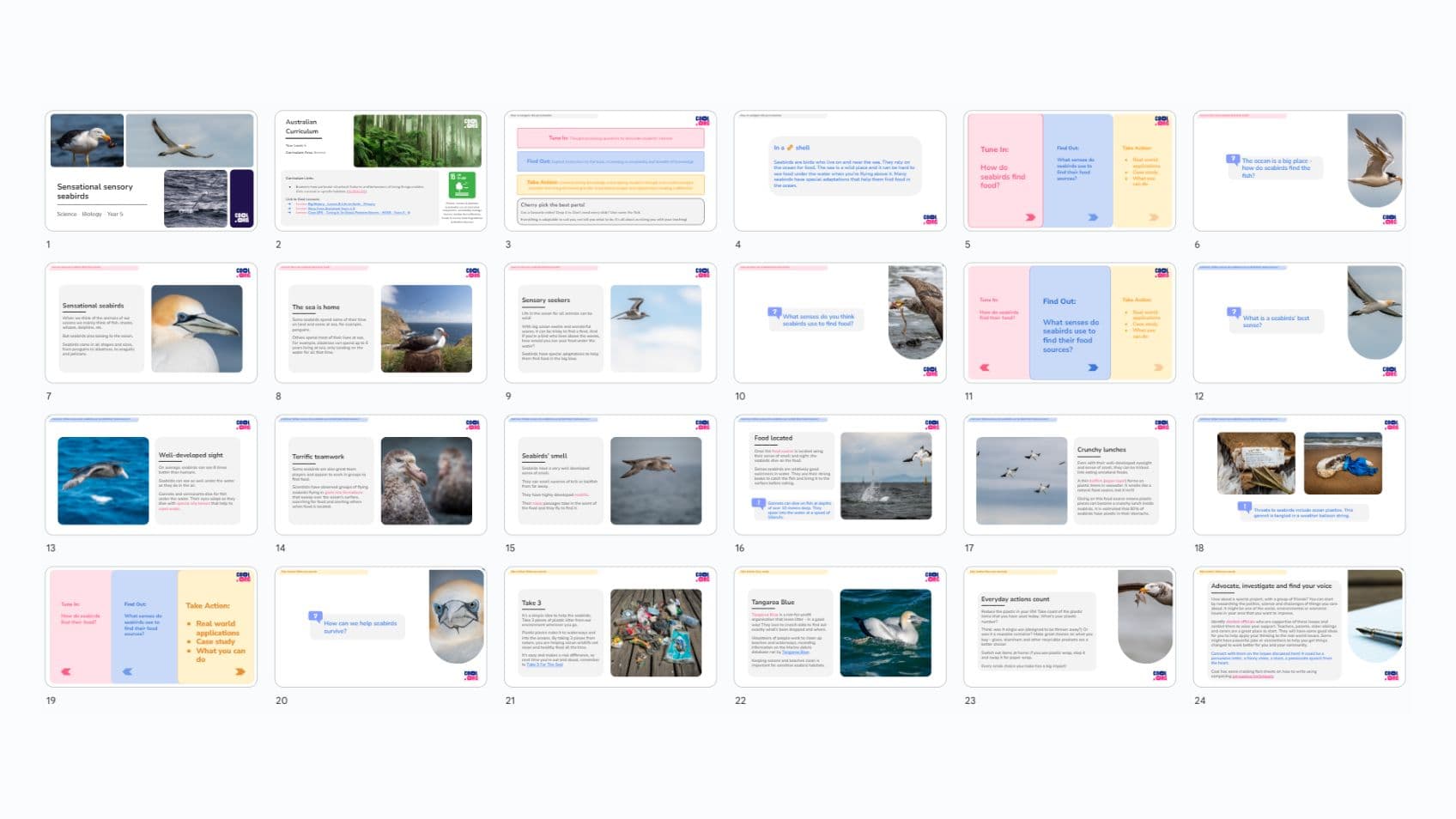Select the 'Tangaroa Blue' slide
The width and height of the screenshot is (1456, 819).
click(x=840, y=627)
